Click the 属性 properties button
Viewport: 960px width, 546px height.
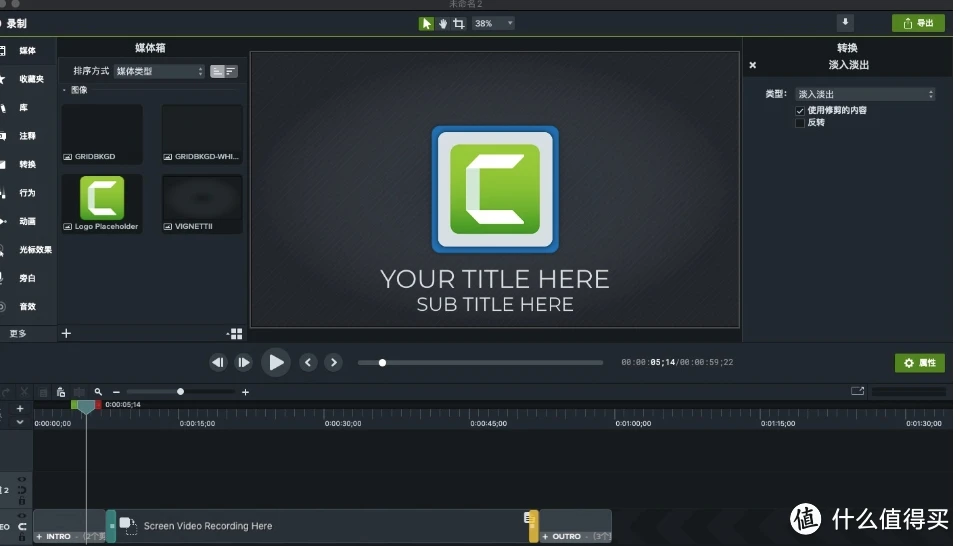919,363
